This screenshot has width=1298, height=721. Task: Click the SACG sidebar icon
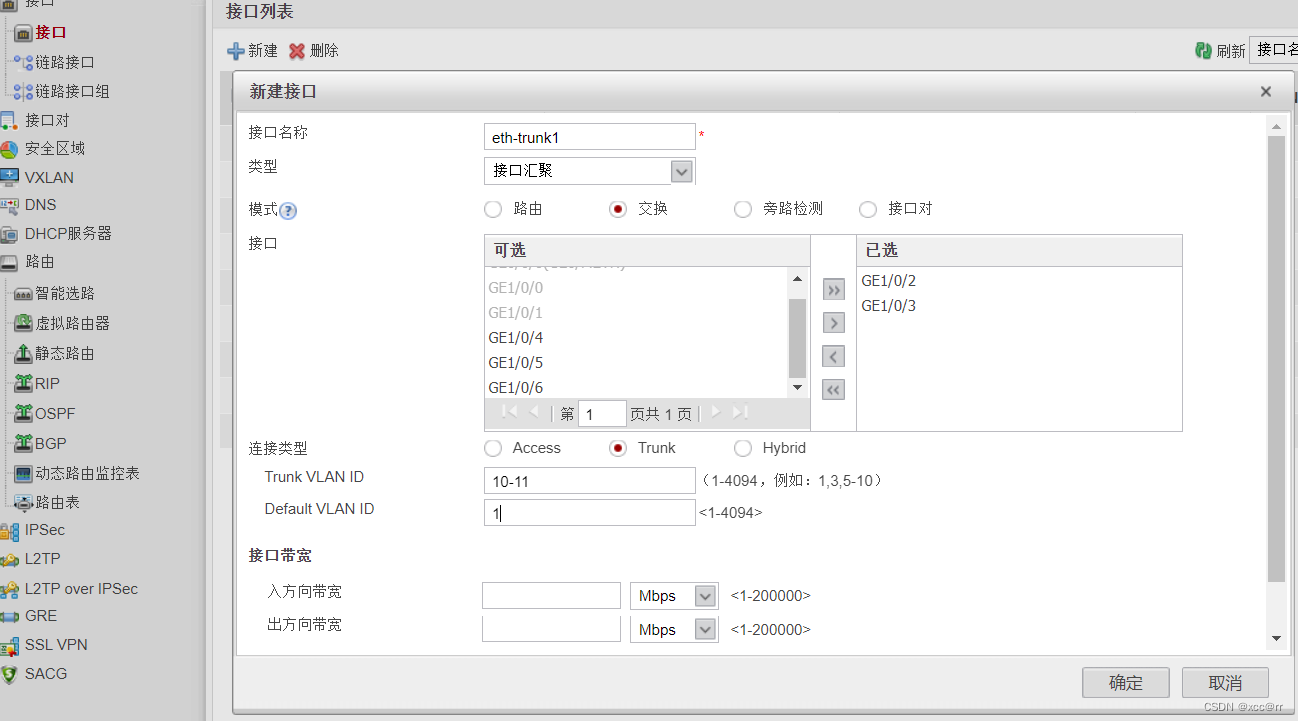tap(9, 675)
